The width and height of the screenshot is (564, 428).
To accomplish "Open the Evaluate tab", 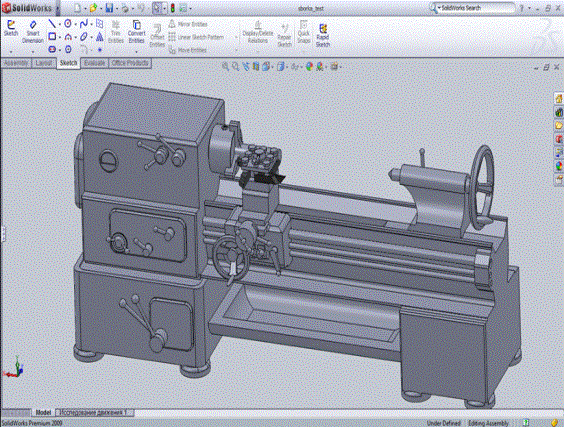I will tap(95, 63).
